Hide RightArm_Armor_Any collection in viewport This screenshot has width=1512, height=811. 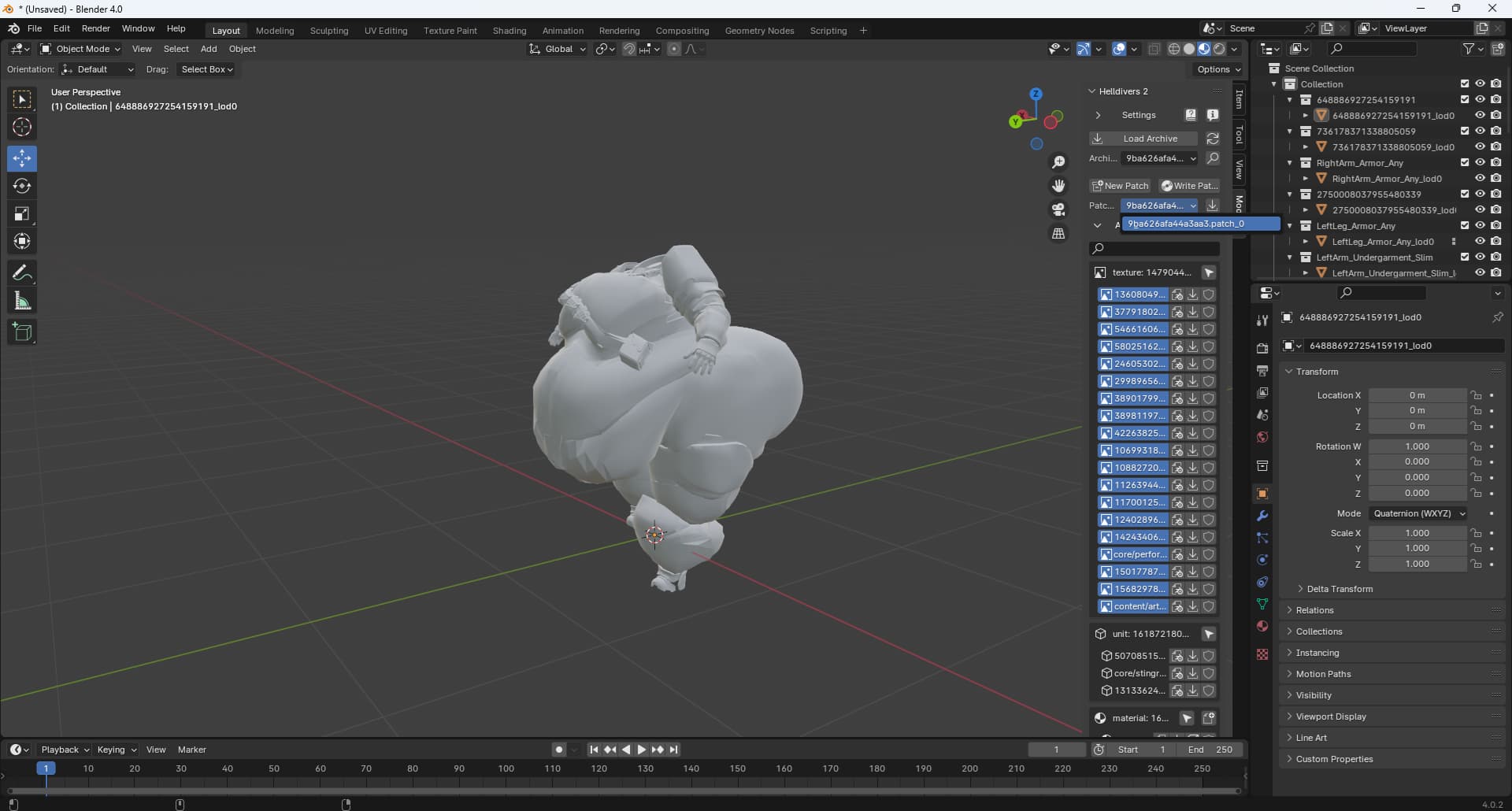[1480, 163]
